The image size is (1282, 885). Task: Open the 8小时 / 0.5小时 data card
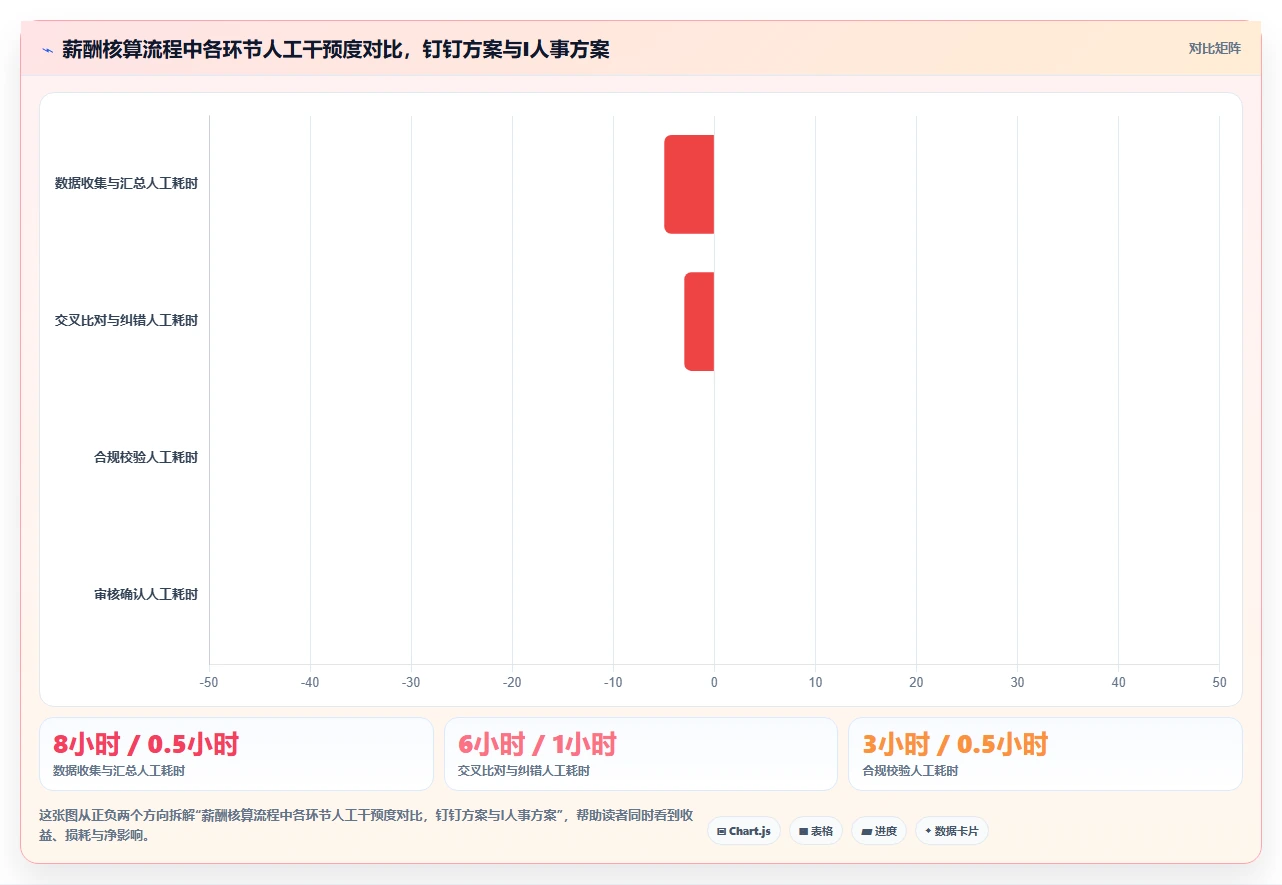click(x=236, y=754)
